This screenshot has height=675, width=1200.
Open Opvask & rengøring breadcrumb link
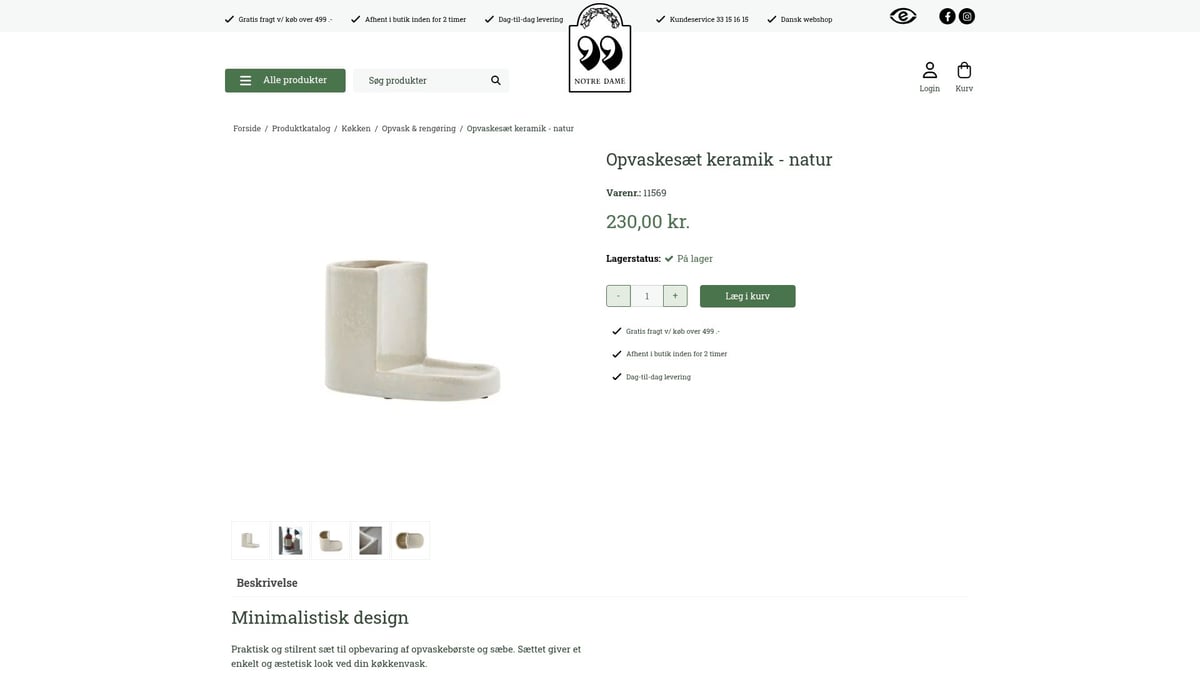click(419, 129)
